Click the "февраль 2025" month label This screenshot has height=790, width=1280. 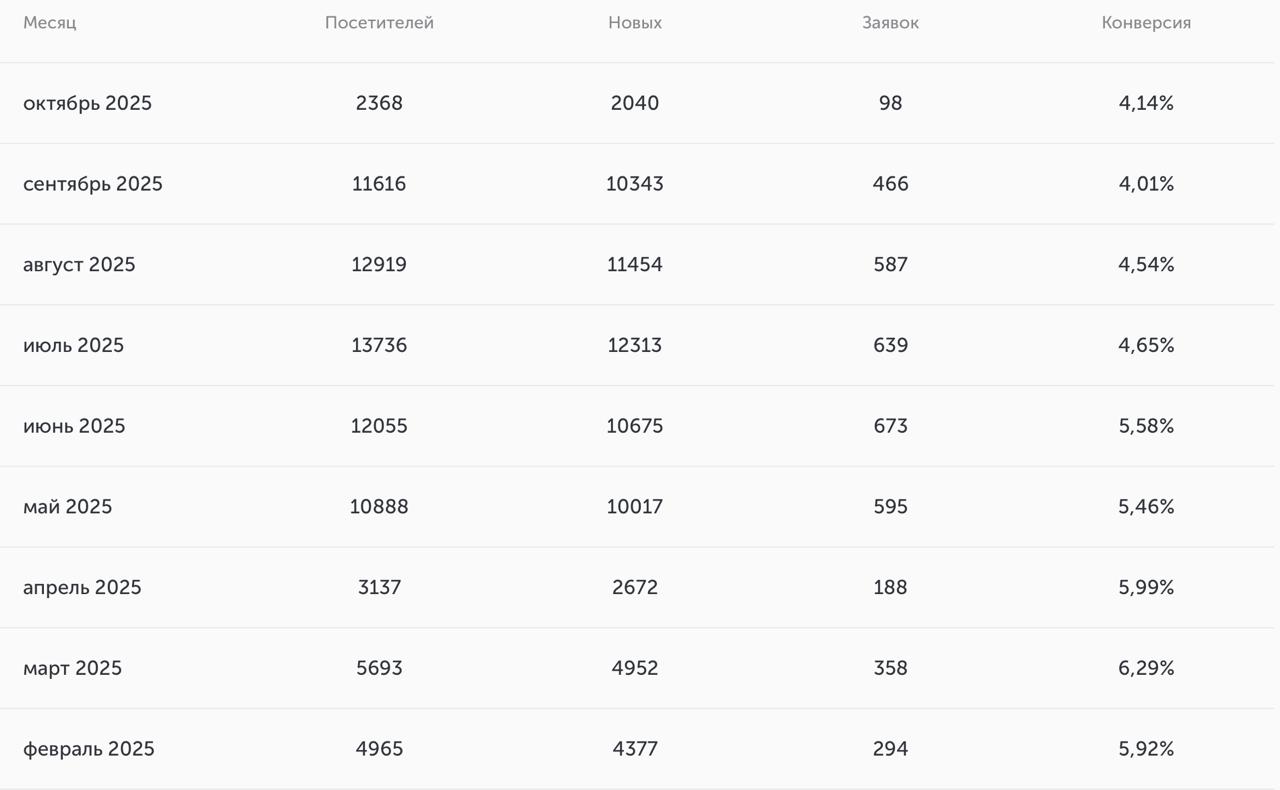tap(89, 749)
